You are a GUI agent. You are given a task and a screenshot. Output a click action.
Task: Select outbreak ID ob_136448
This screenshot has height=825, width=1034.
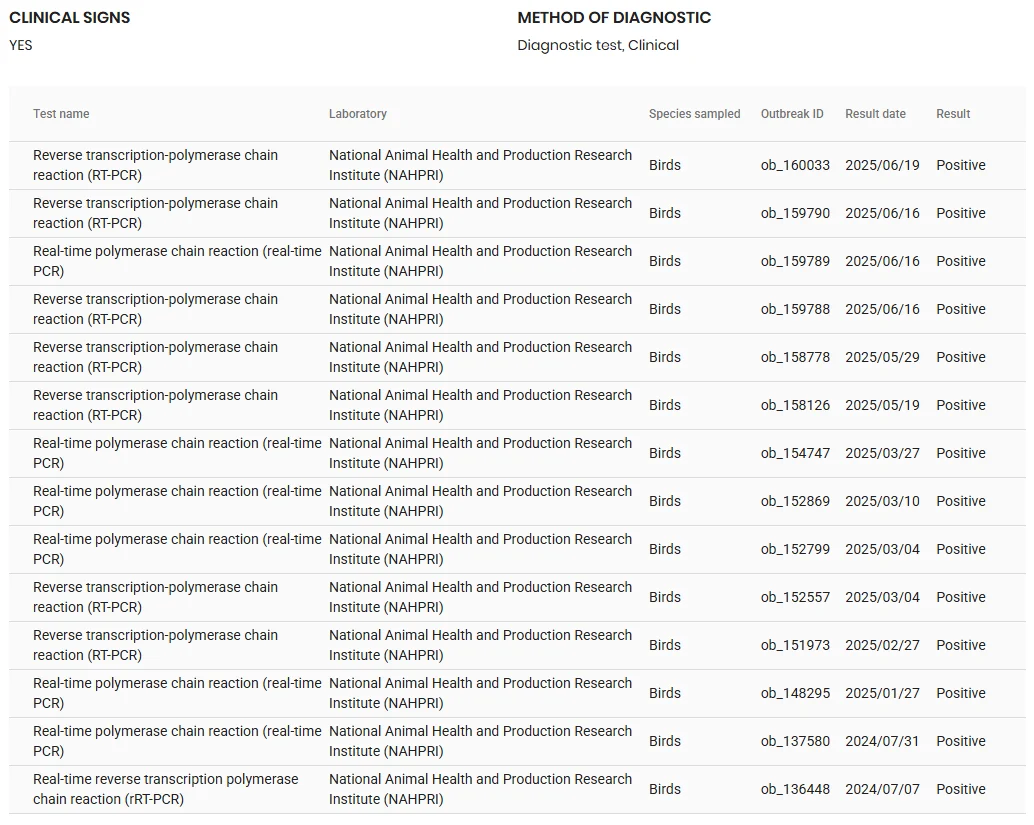[x=795, y=789]
